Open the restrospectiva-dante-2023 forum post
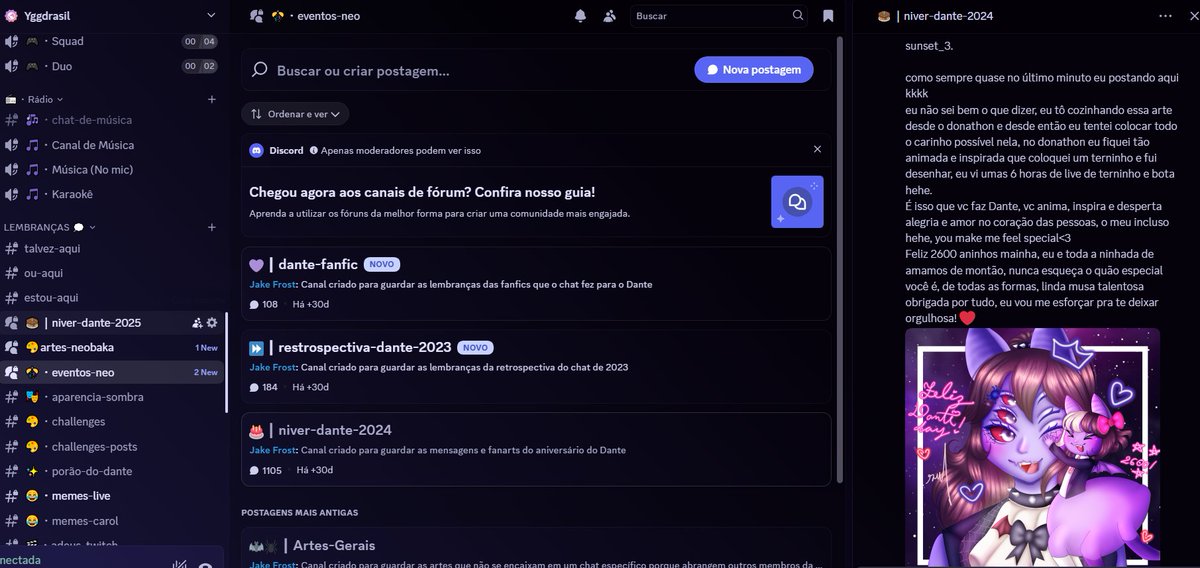Viewport: 1200px width, 568px height. [x=536, y=367]
